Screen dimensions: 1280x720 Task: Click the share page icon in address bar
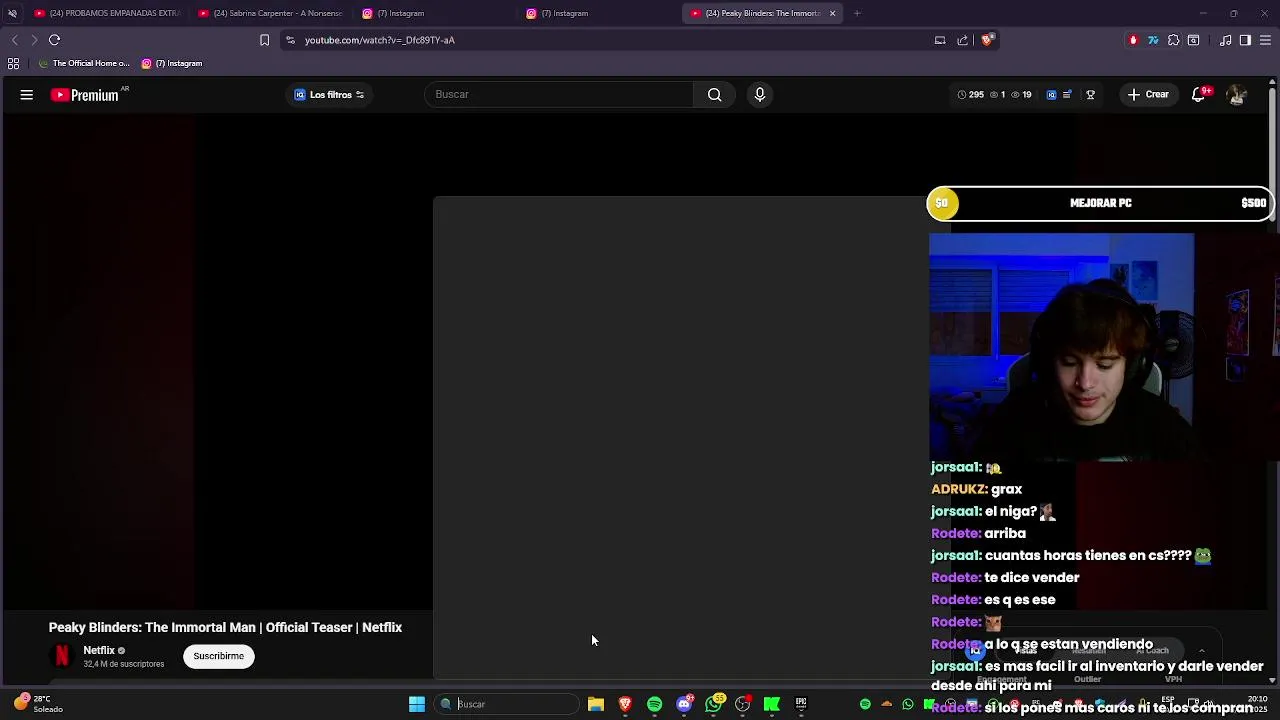(x=962, y=40)
